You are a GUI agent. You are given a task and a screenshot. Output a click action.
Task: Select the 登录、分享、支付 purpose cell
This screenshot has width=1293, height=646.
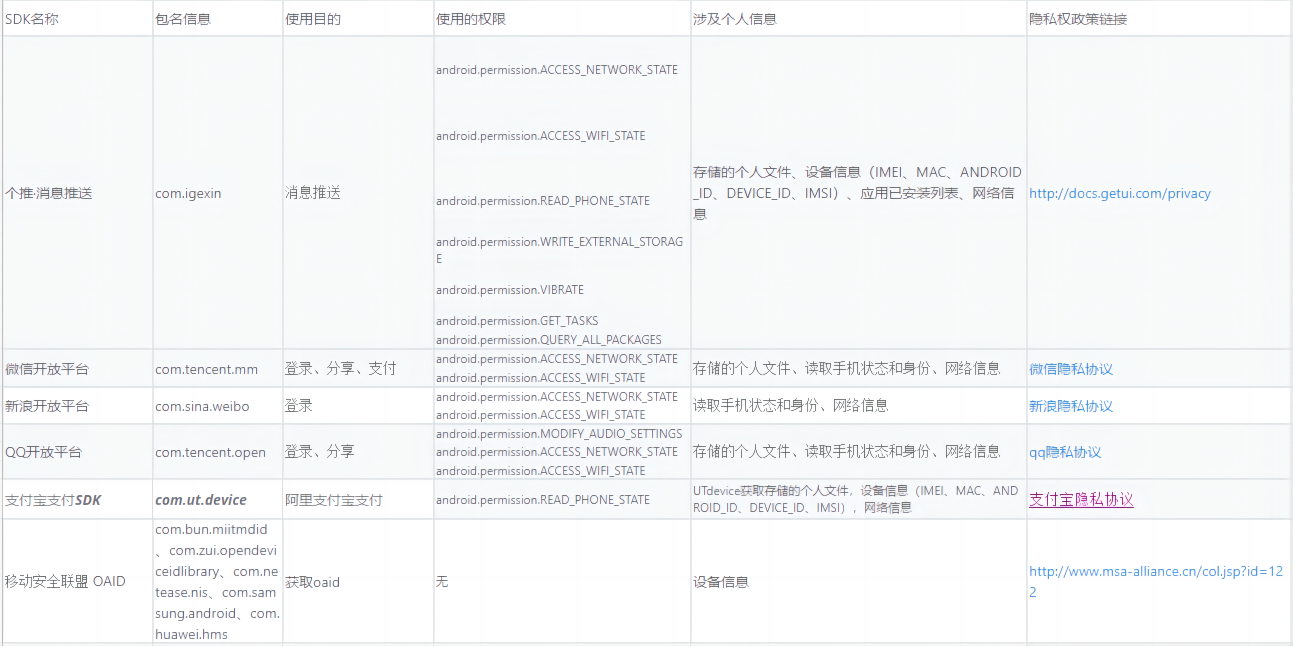tap(341, 369)
